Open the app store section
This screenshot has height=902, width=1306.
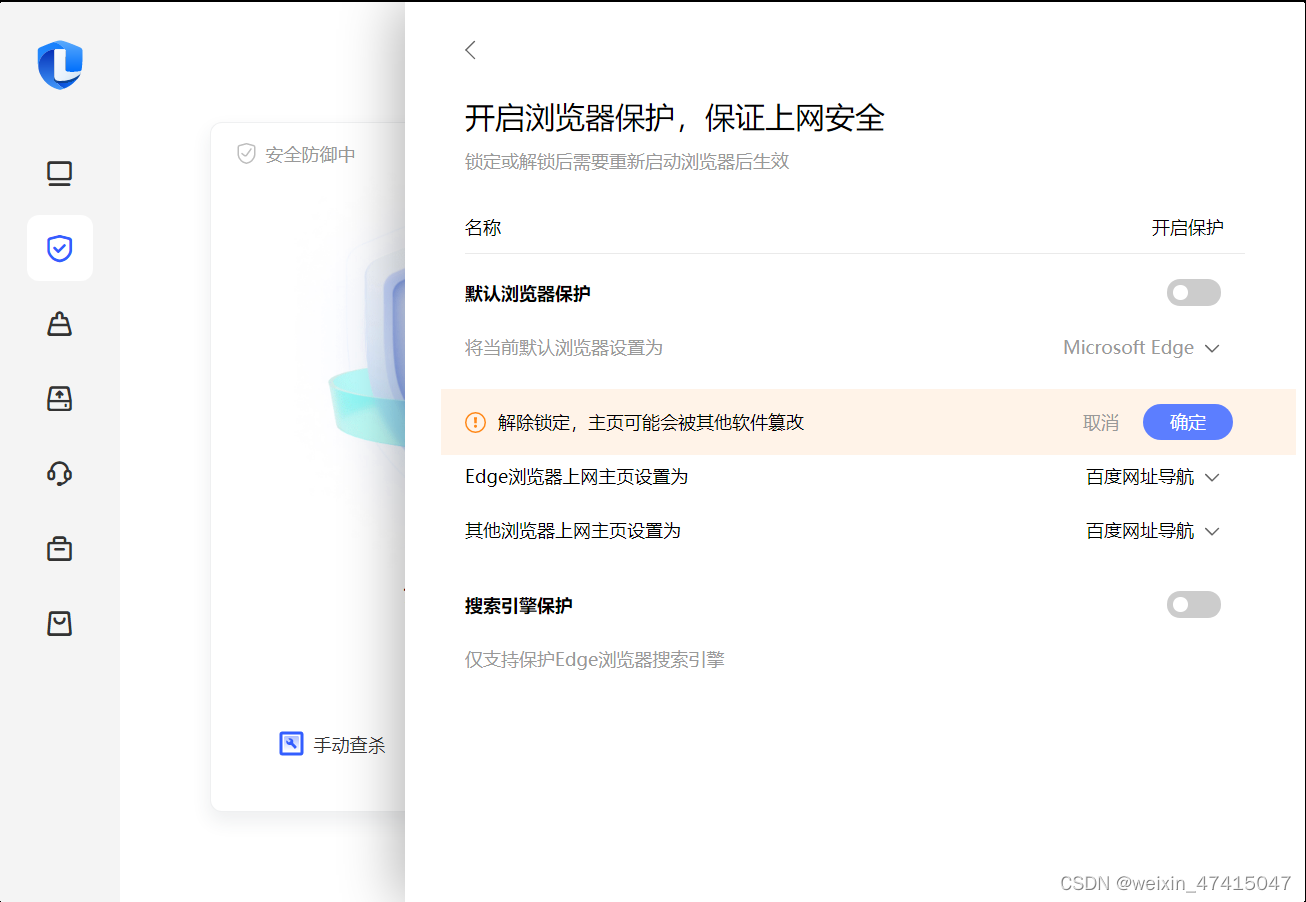(x=59, y=623)
